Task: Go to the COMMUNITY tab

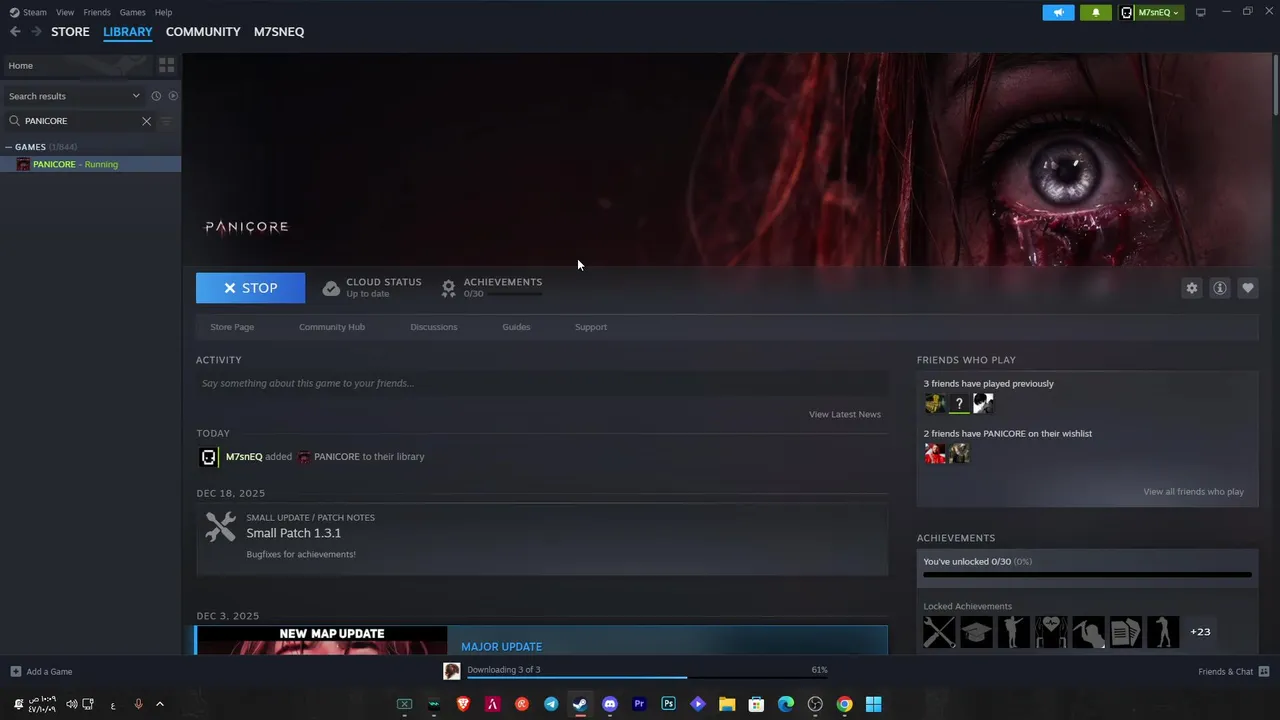Action: tap(203, 32)
